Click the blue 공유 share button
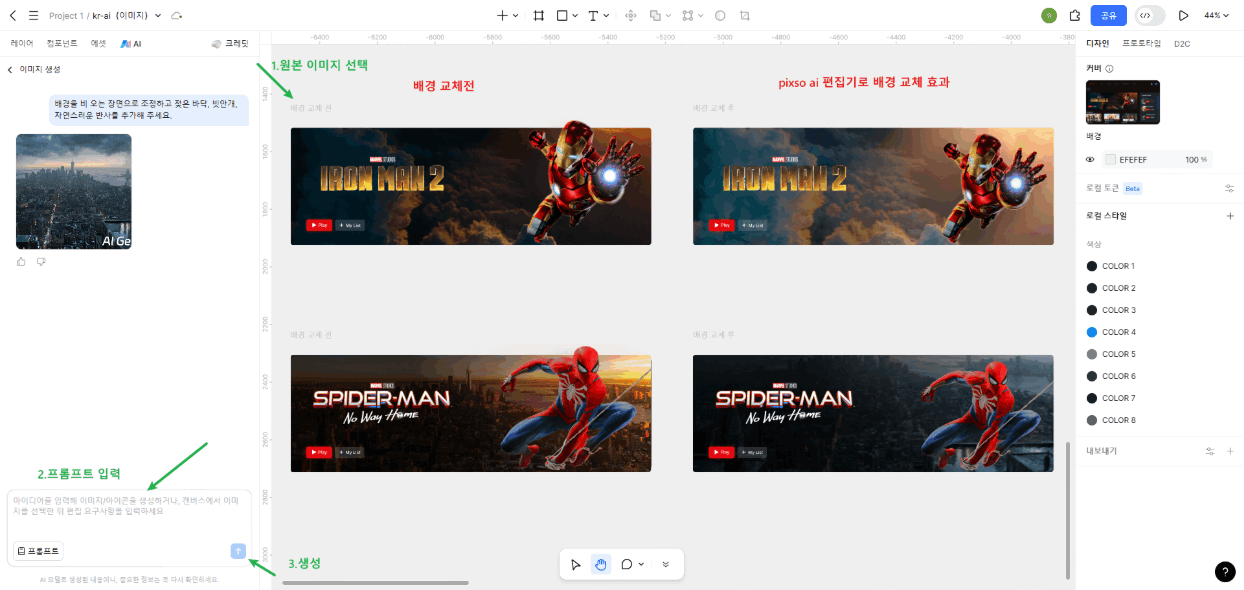The height and width of the screenshot is (590, 1244). tap(1109, 16)
